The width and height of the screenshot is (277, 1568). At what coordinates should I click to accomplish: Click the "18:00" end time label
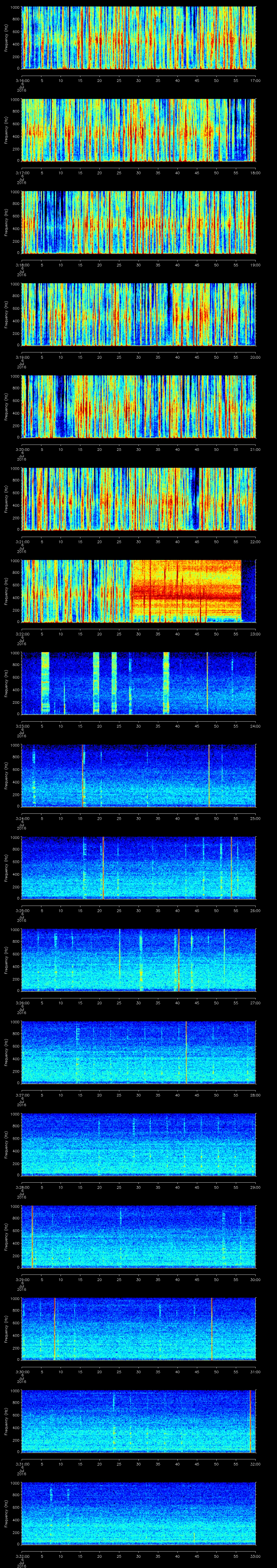255,173
